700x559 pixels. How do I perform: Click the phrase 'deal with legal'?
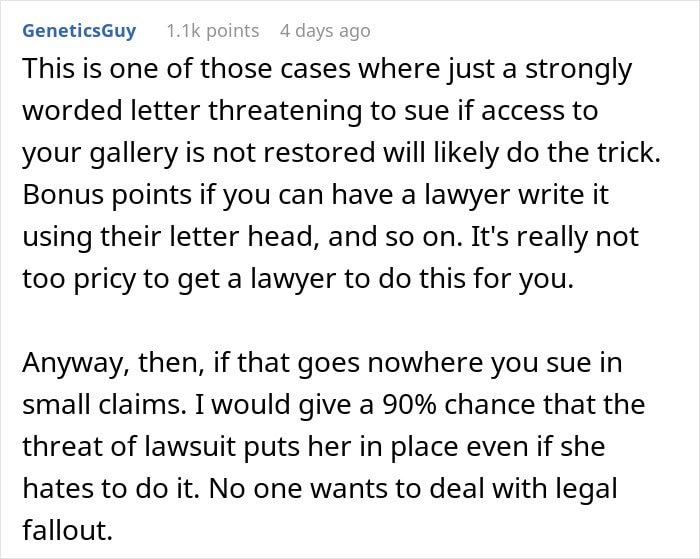tap(523, 489)
